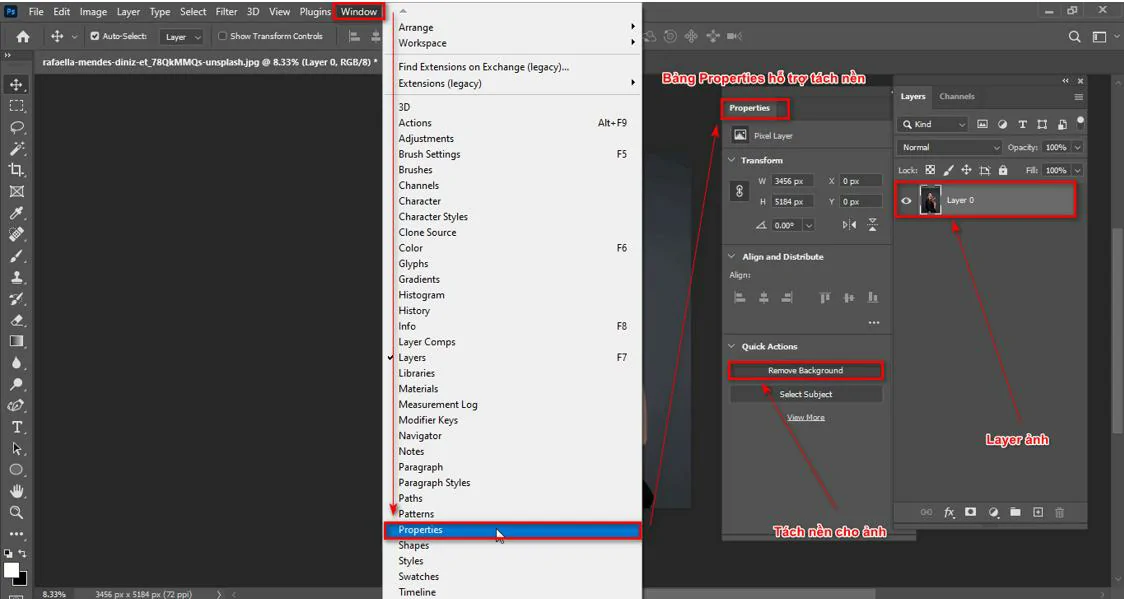Viewport: 1124px width, 599px height.
Task: Click the View More link in Quick Actions
Action: tap(805, 417)
